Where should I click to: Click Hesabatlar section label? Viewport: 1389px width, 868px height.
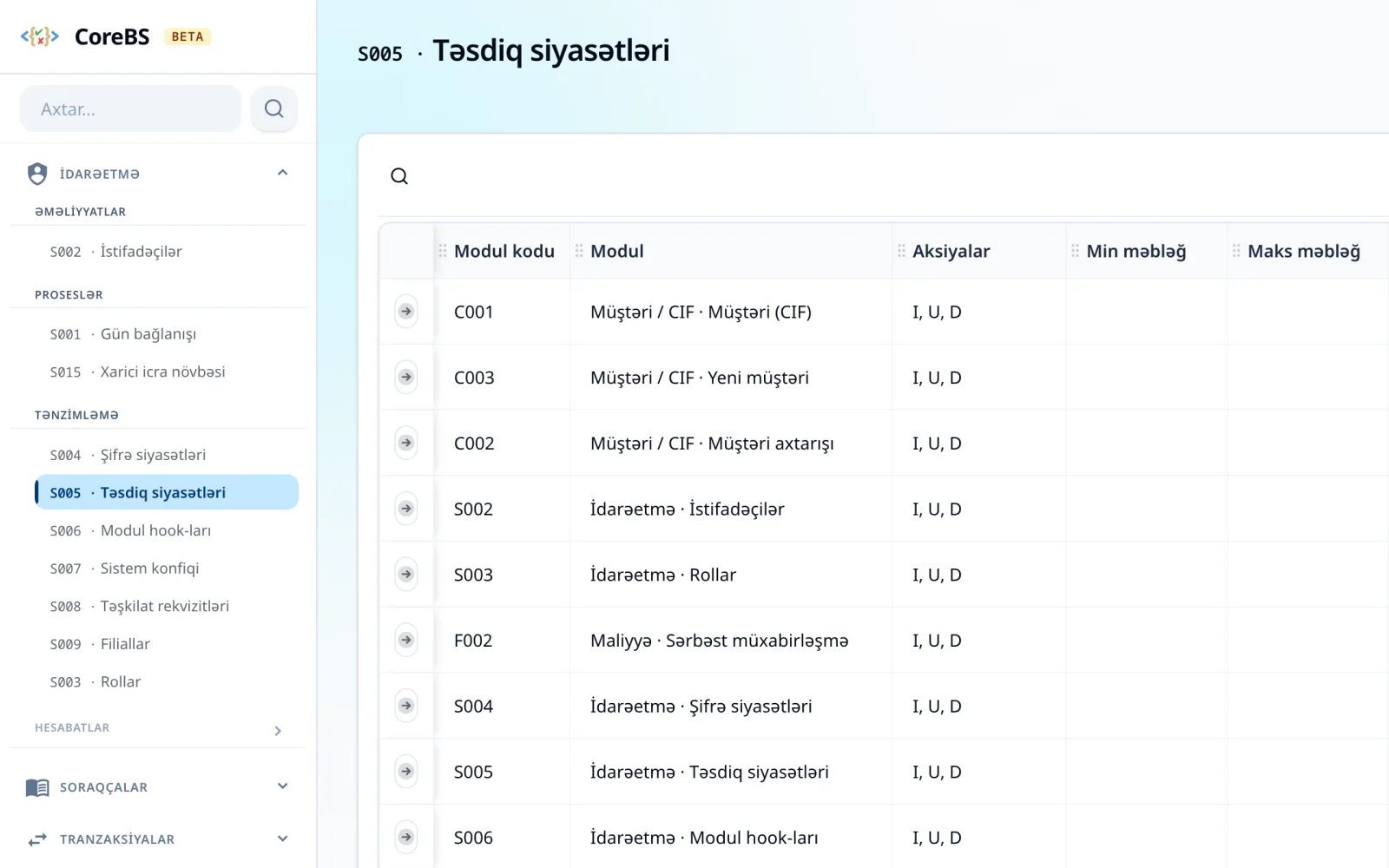click(x=72, y=727)
